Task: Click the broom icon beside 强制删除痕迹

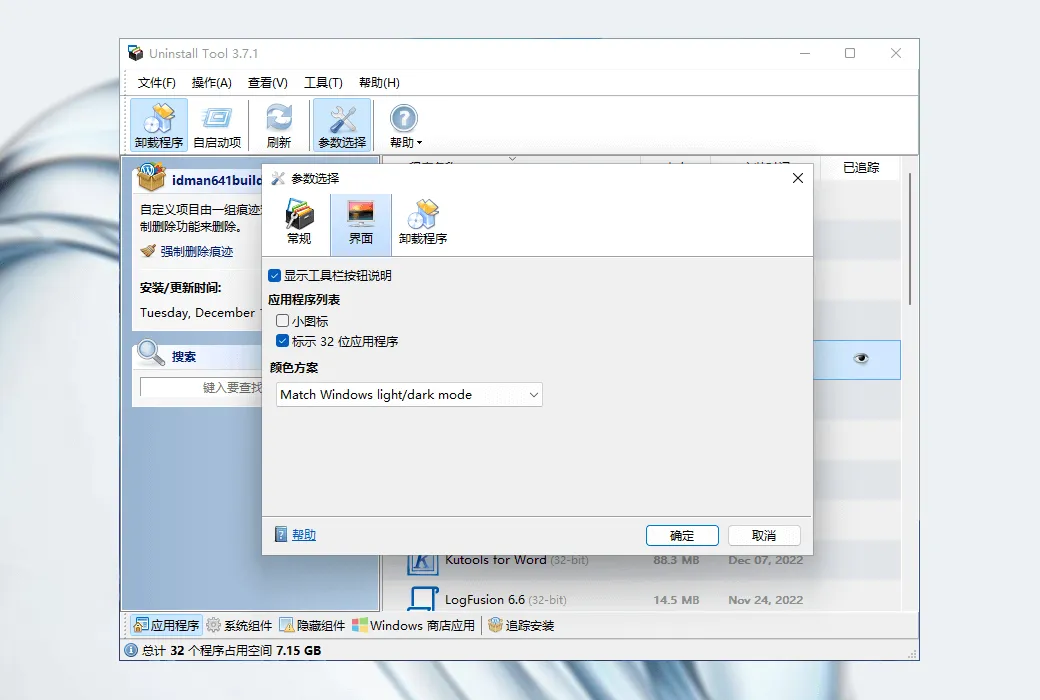Action: coord(148,251)
